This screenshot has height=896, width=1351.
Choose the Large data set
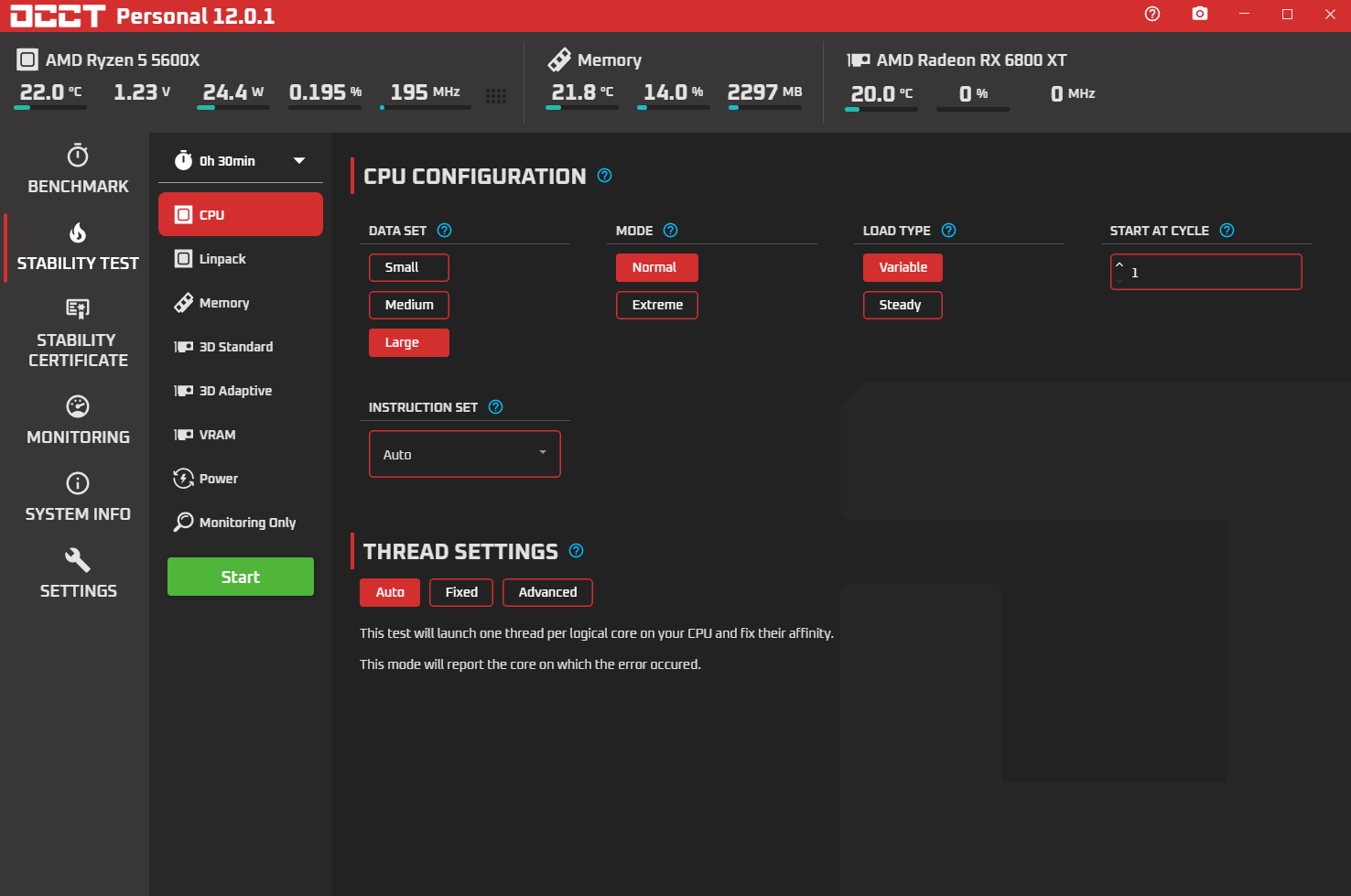pos(409,342)
